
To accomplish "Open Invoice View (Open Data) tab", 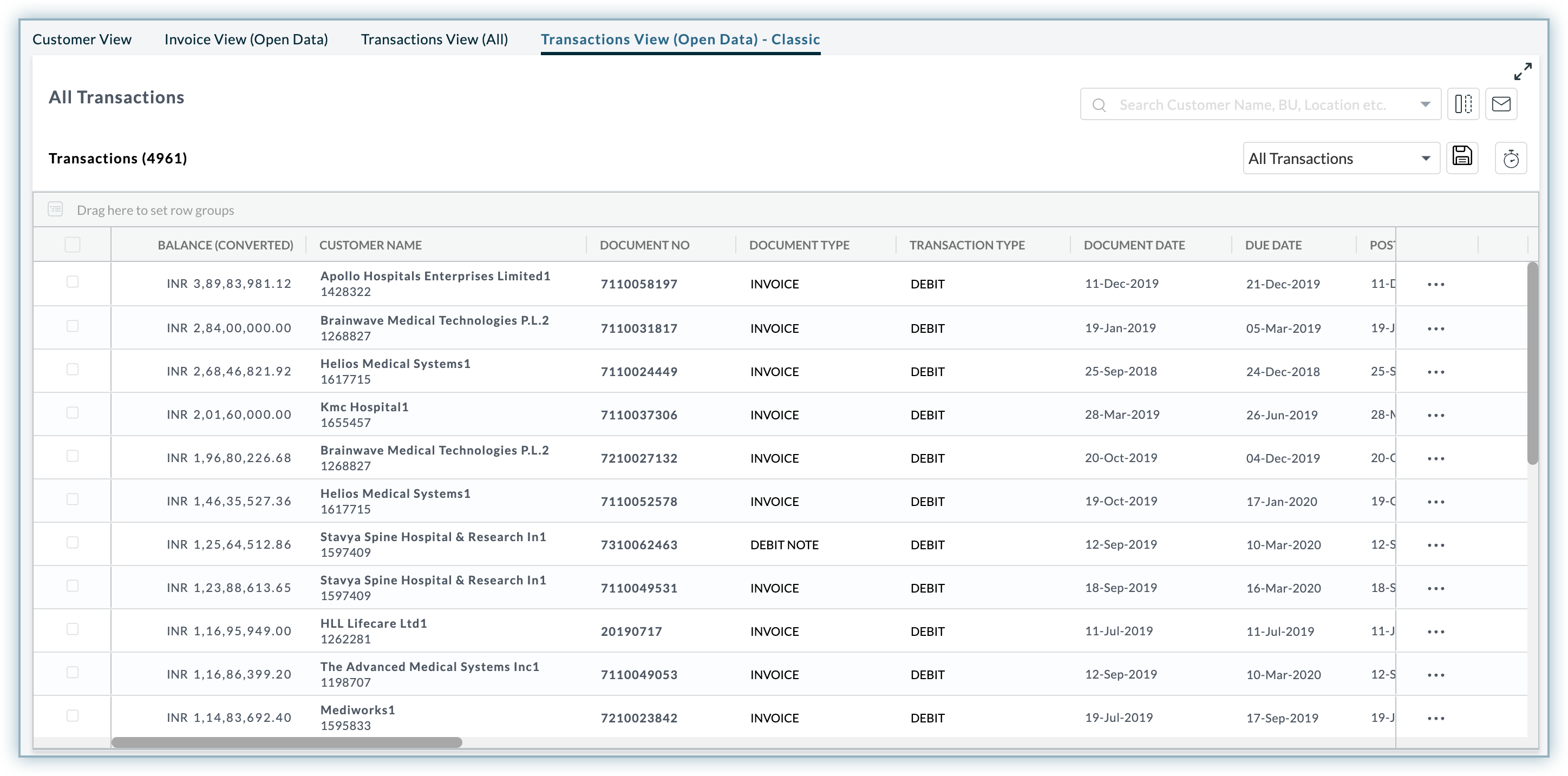I will (x=246, y=40).
